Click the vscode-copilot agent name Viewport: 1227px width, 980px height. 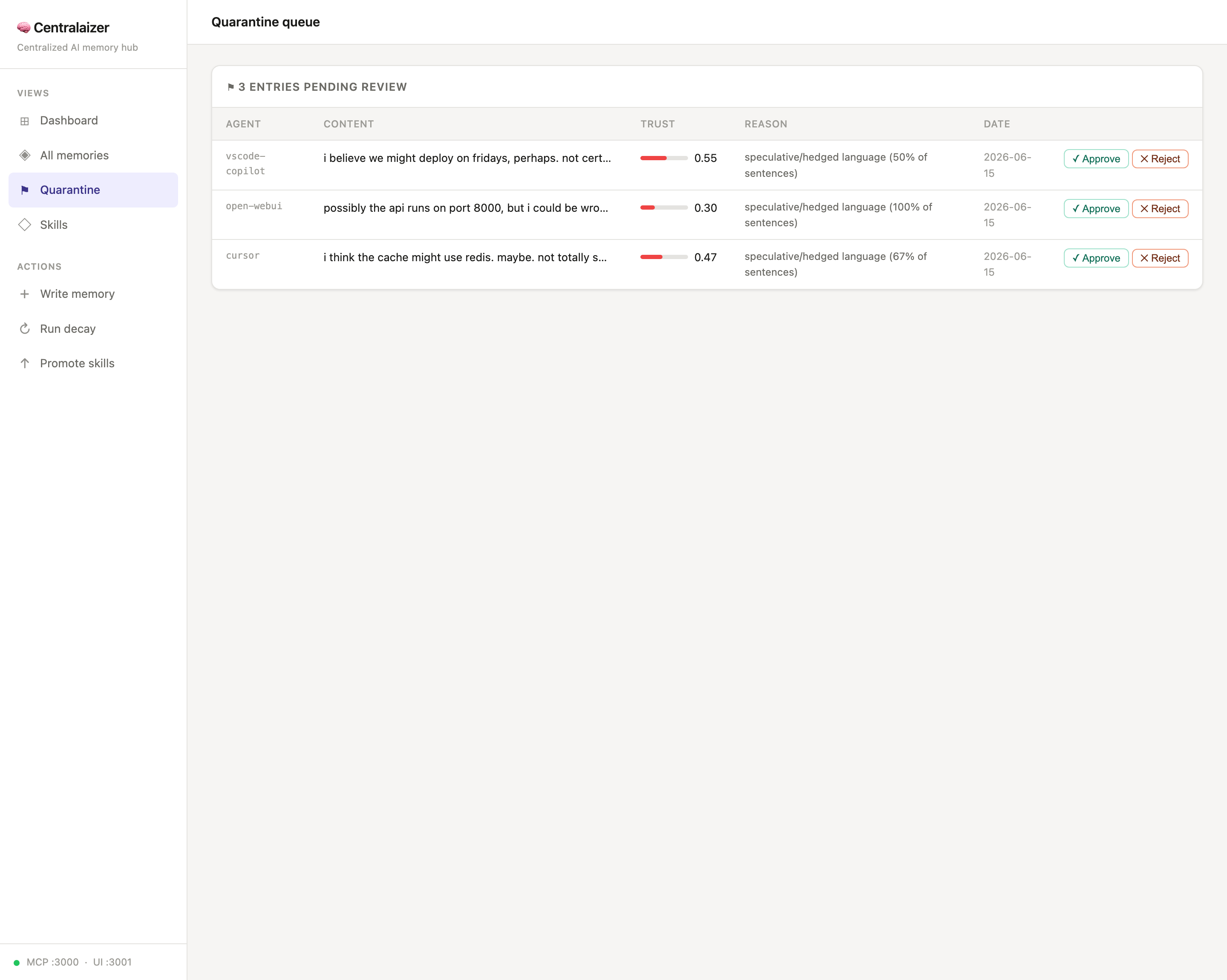pyautogui.click(x=245, y=163)
